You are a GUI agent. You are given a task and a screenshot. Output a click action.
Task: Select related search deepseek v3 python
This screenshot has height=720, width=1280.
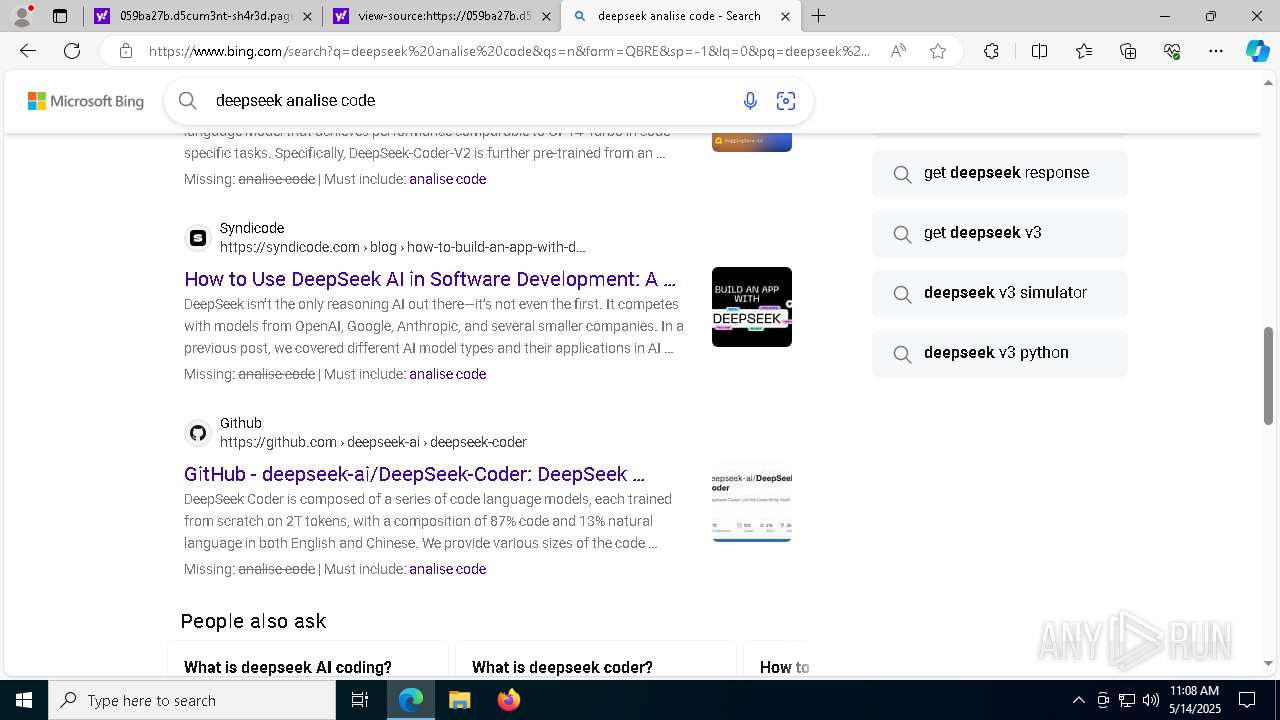[x=1000, y=353]
